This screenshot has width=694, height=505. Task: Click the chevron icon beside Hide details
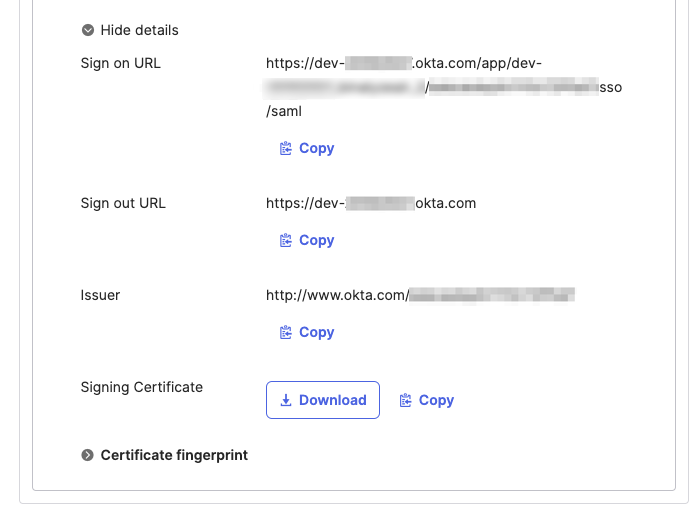coord(88,30)
